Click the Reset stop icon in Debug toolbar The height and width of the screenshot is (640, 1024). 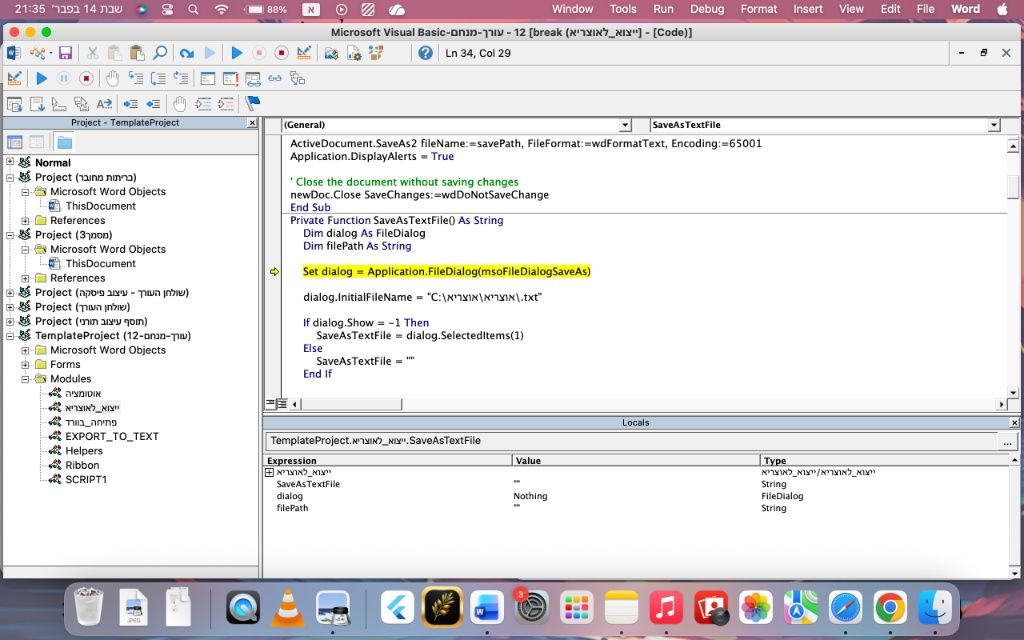[86, 78]
